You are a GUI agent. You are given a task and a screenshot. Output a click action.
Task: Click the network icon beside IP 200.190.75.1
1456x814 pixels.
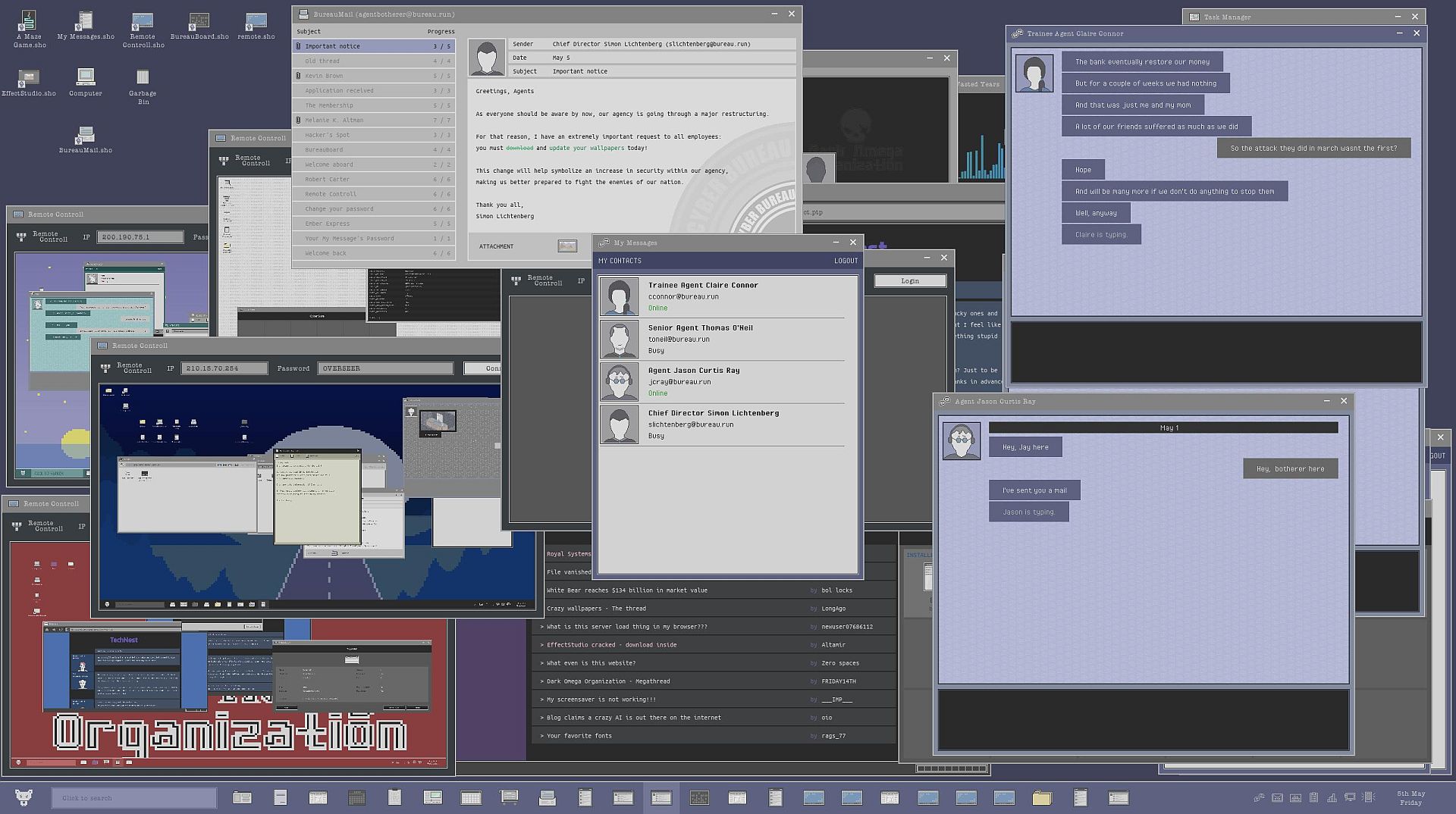pos(21,236)
